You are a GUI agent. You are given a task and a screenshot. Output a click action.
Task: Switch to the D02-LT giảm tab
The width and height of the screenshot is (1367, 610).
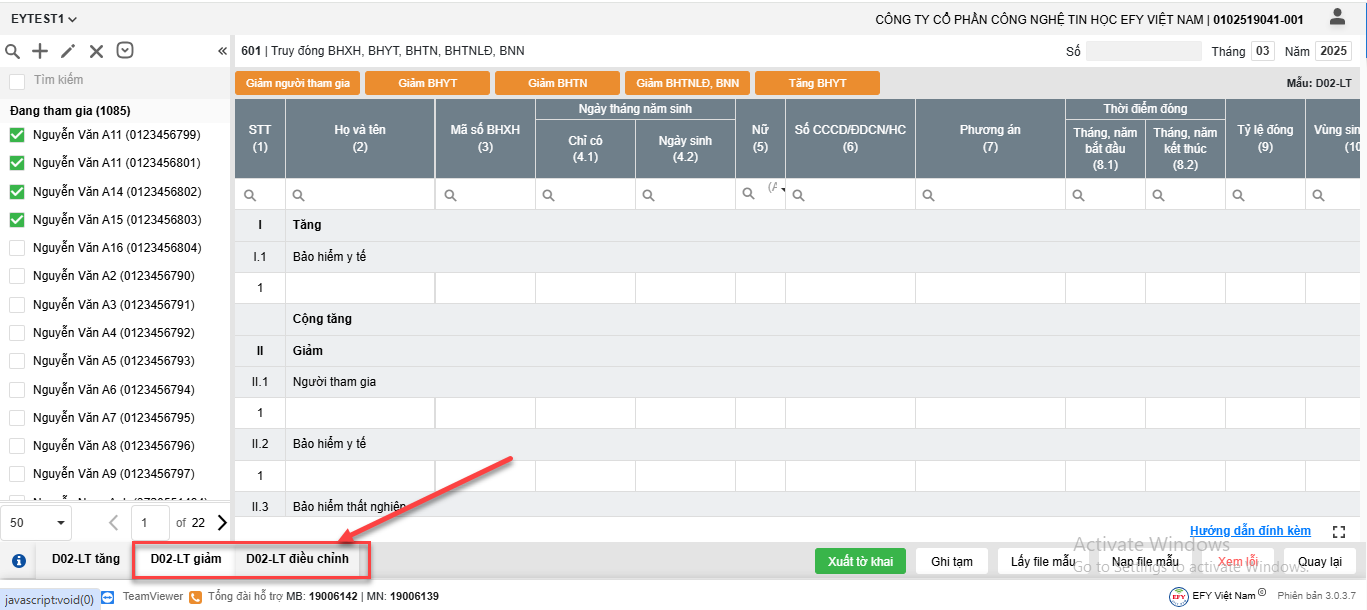(185, 559)
